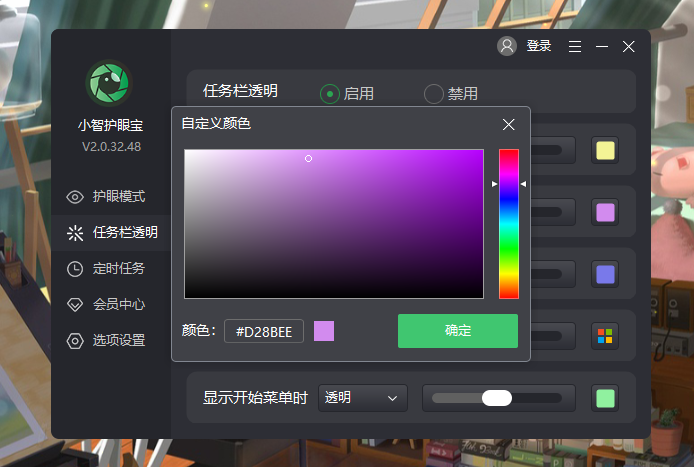This screenshot has width=694, height=467.
Task: Click the Windows colors swatch icon
Action: [604, 335]
